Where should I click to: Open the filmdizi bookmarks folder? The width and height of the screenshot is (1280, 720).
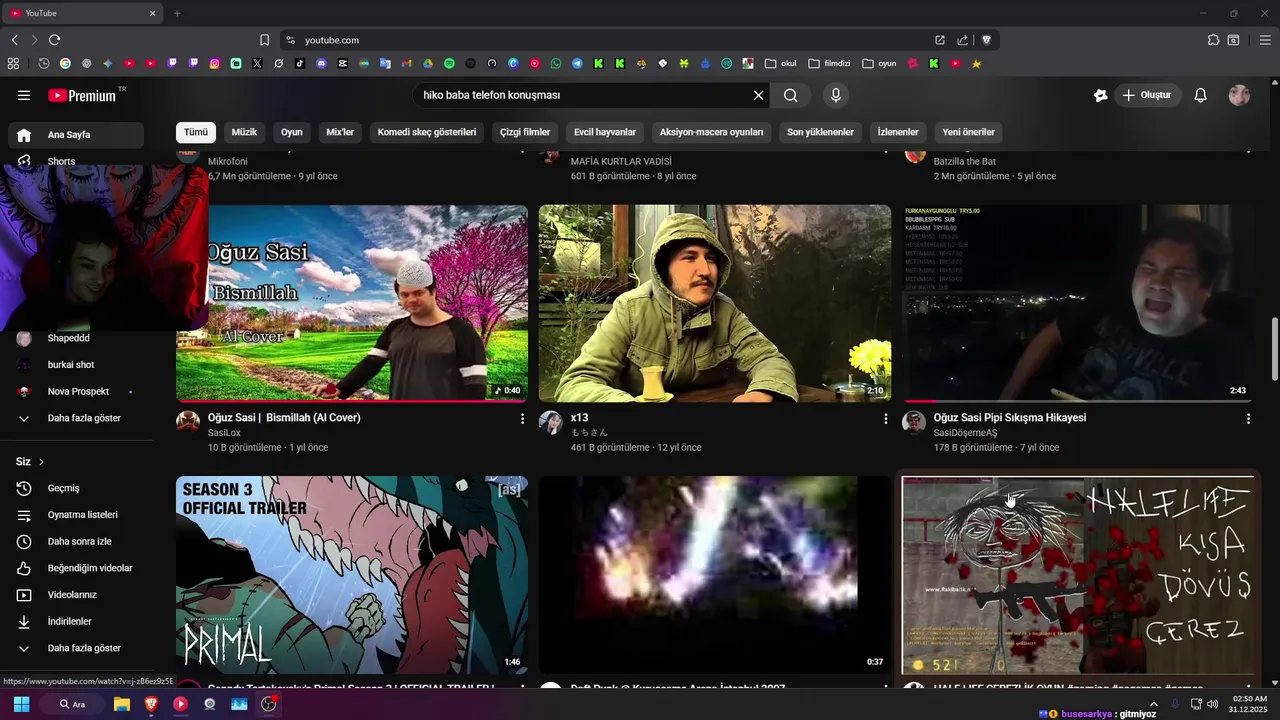click(x=829, y=63)
